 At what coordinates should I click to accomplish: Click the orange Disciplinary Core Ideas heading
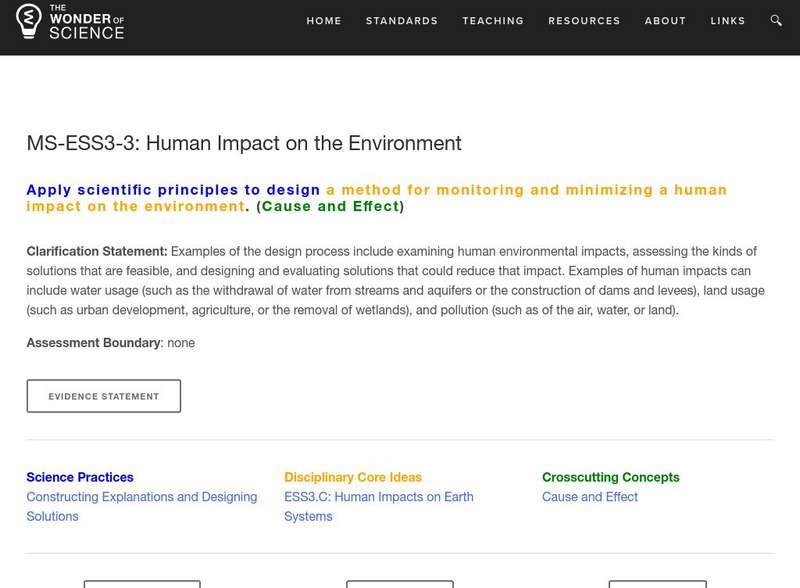click(x=353, y=477)
